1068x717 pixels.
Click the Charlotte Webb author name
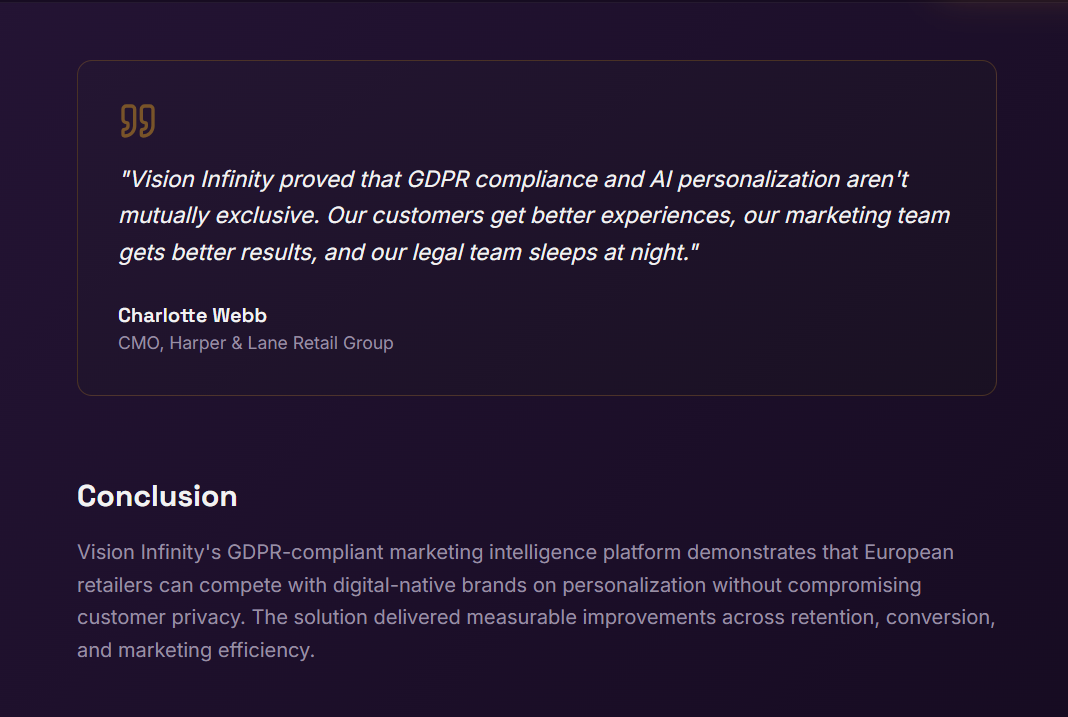[x=192, y=315]
